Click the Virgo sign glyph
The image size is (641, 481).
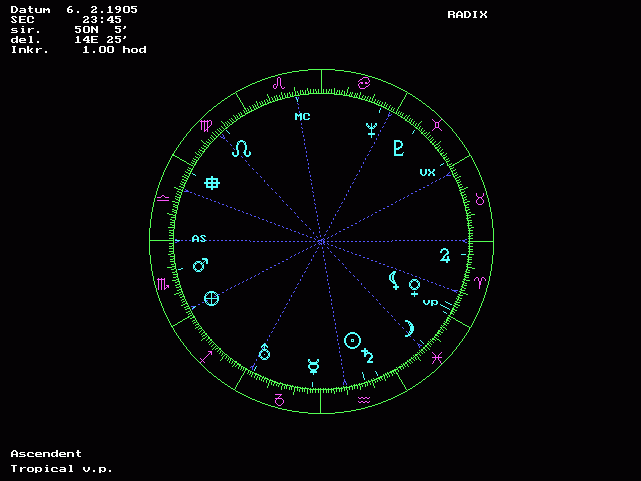point(206,125)
